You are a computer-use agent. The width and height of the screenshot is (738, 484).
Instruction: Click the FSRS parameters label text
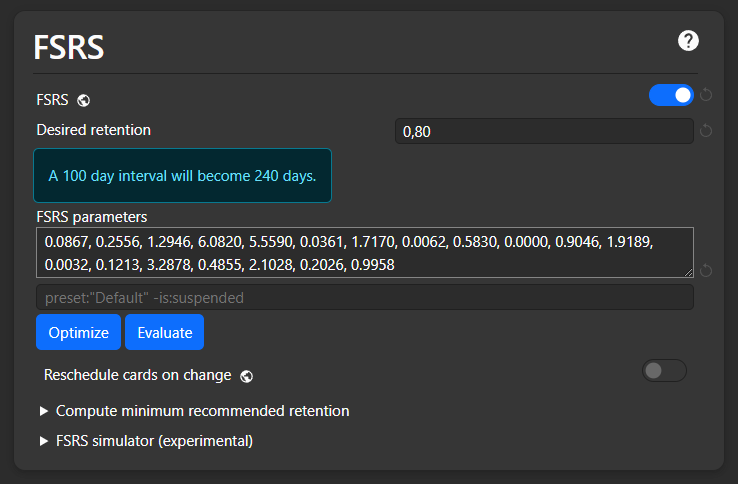point(92,216)
